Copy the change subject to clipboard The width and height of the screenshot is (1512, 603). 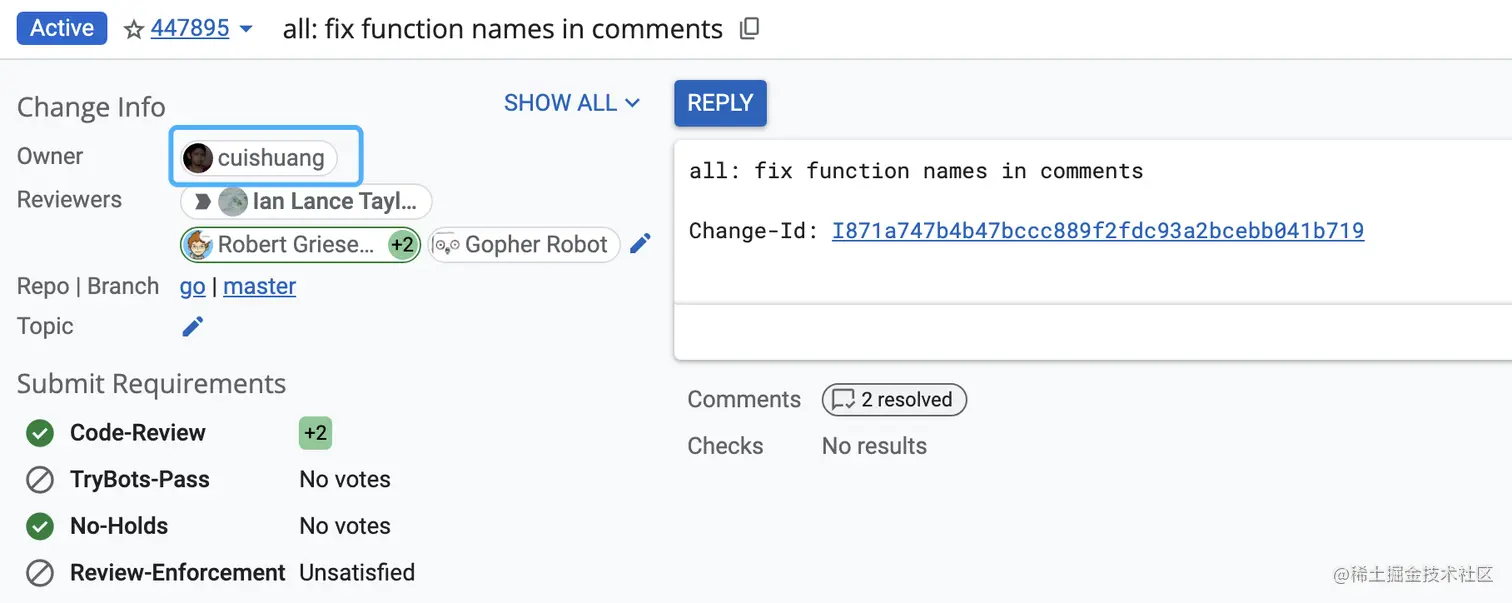click(x=749, y=29)
